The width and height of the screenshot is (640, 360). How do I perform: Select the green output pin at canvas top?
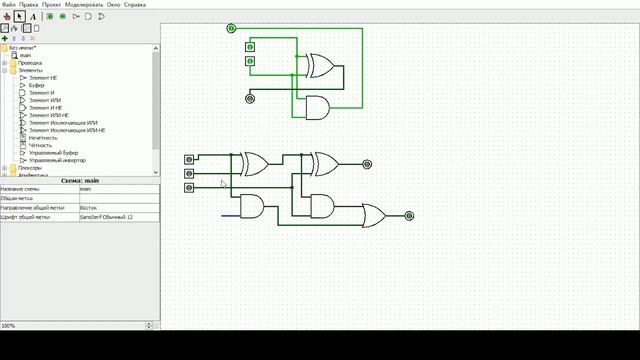point(231,28)
